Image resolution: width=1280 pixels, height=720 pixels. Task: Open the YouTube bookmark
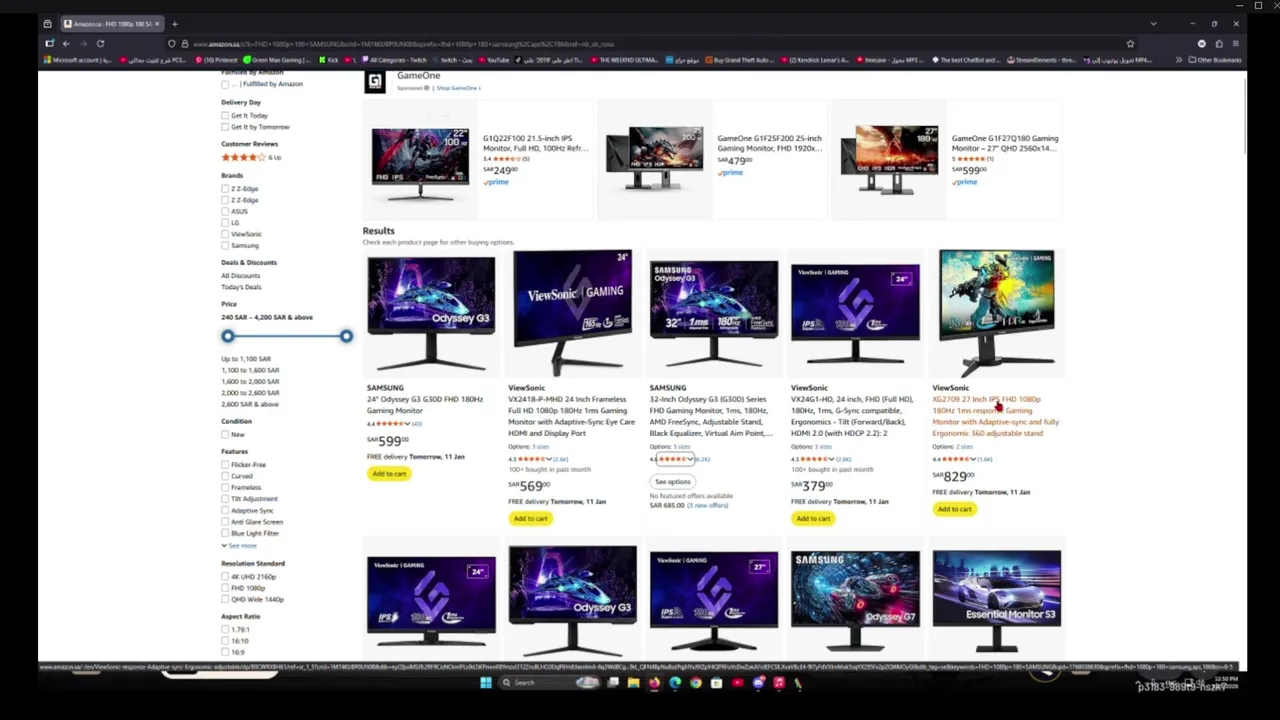(494, 60)
